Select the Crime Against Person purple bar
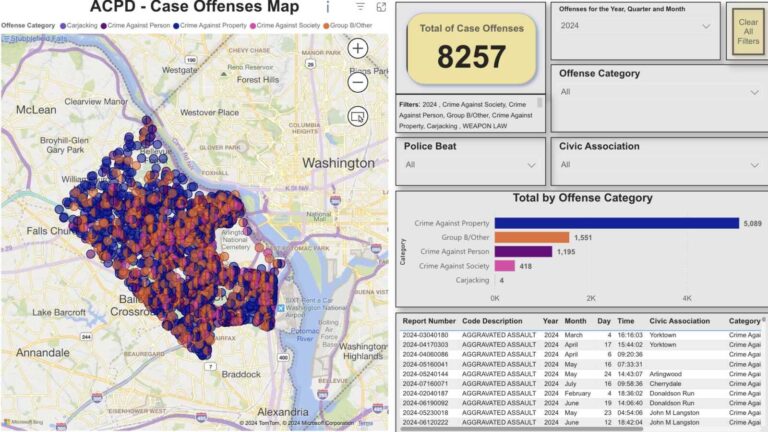This screenshot has height=432, width=768. 523,252
